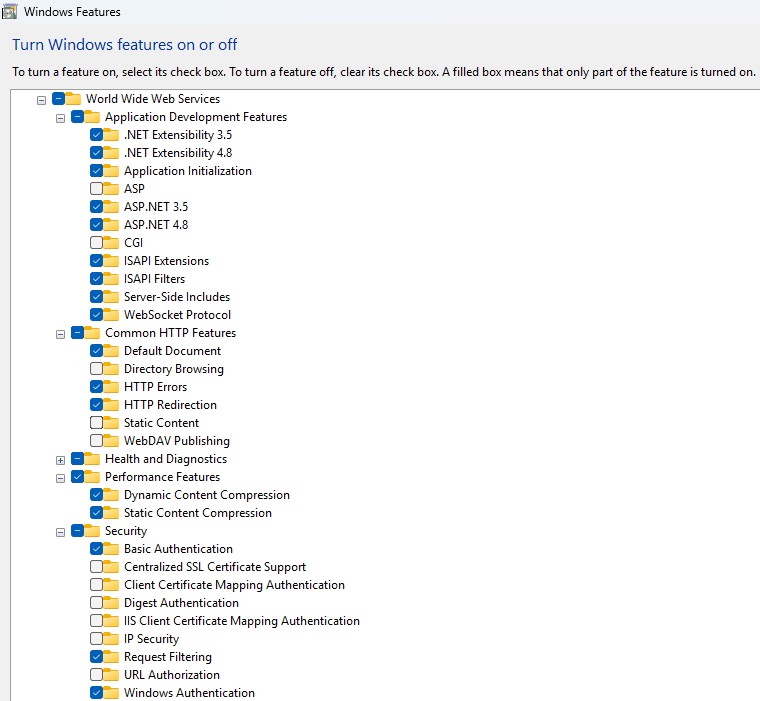Image resolution: width=760 pixels, height=701 pixels.
Task: Select the Static Content Compression label
Action: click(198, 513)
